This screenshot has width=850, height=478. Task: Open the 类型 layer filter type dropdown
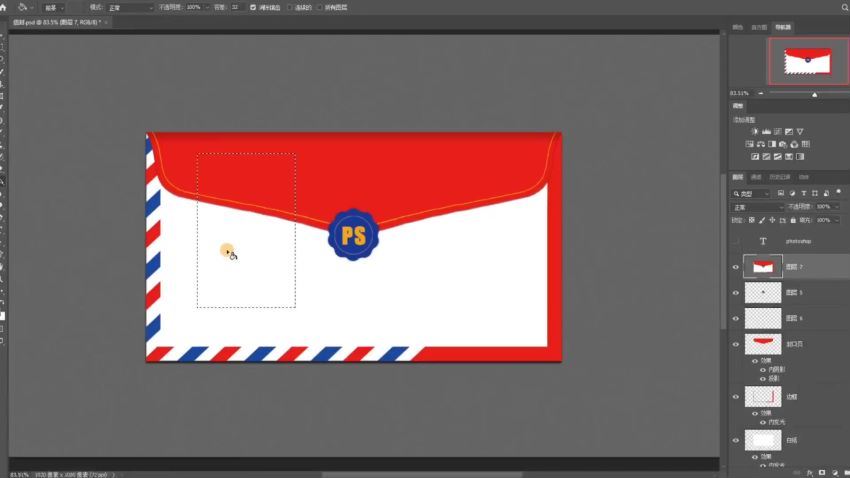751,193
